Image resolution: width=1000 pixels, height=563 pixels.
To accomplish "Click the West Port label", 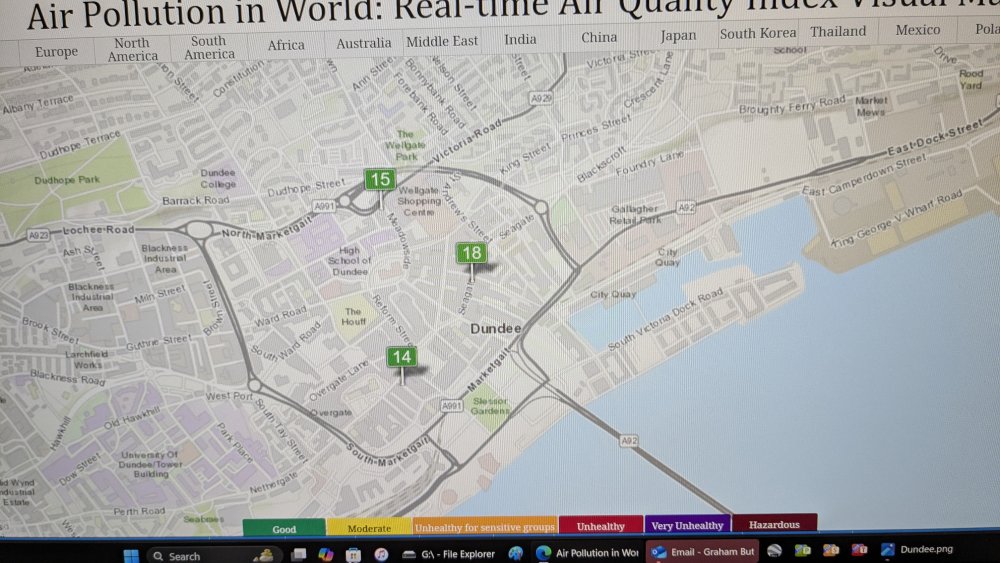I will [x=229, y=396].
